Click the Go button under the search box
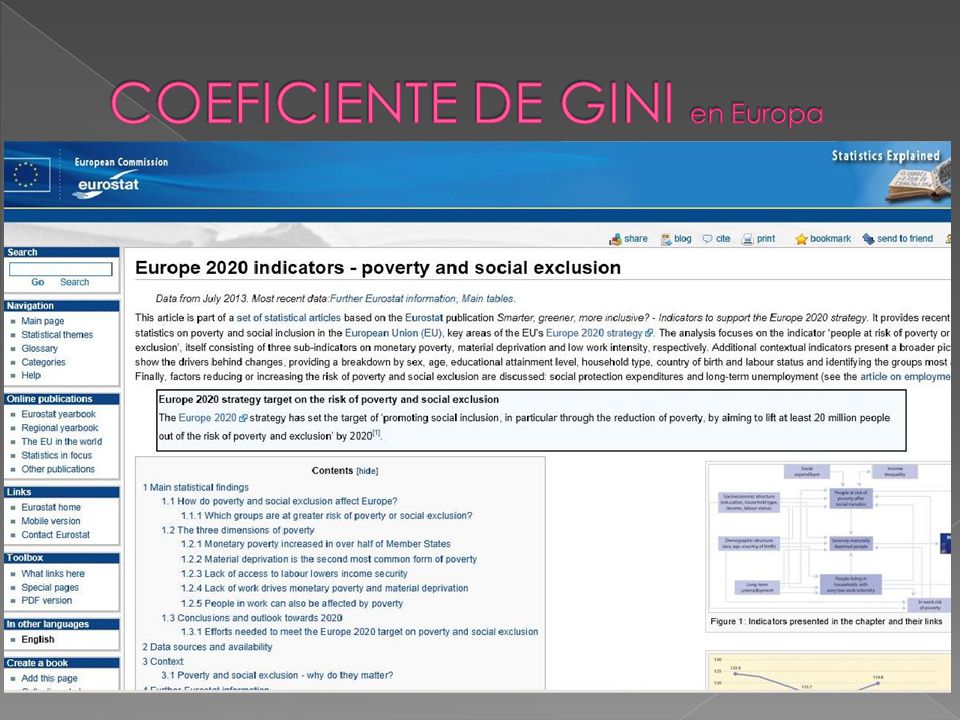This screenshot has height=720, width=960. 38,282
